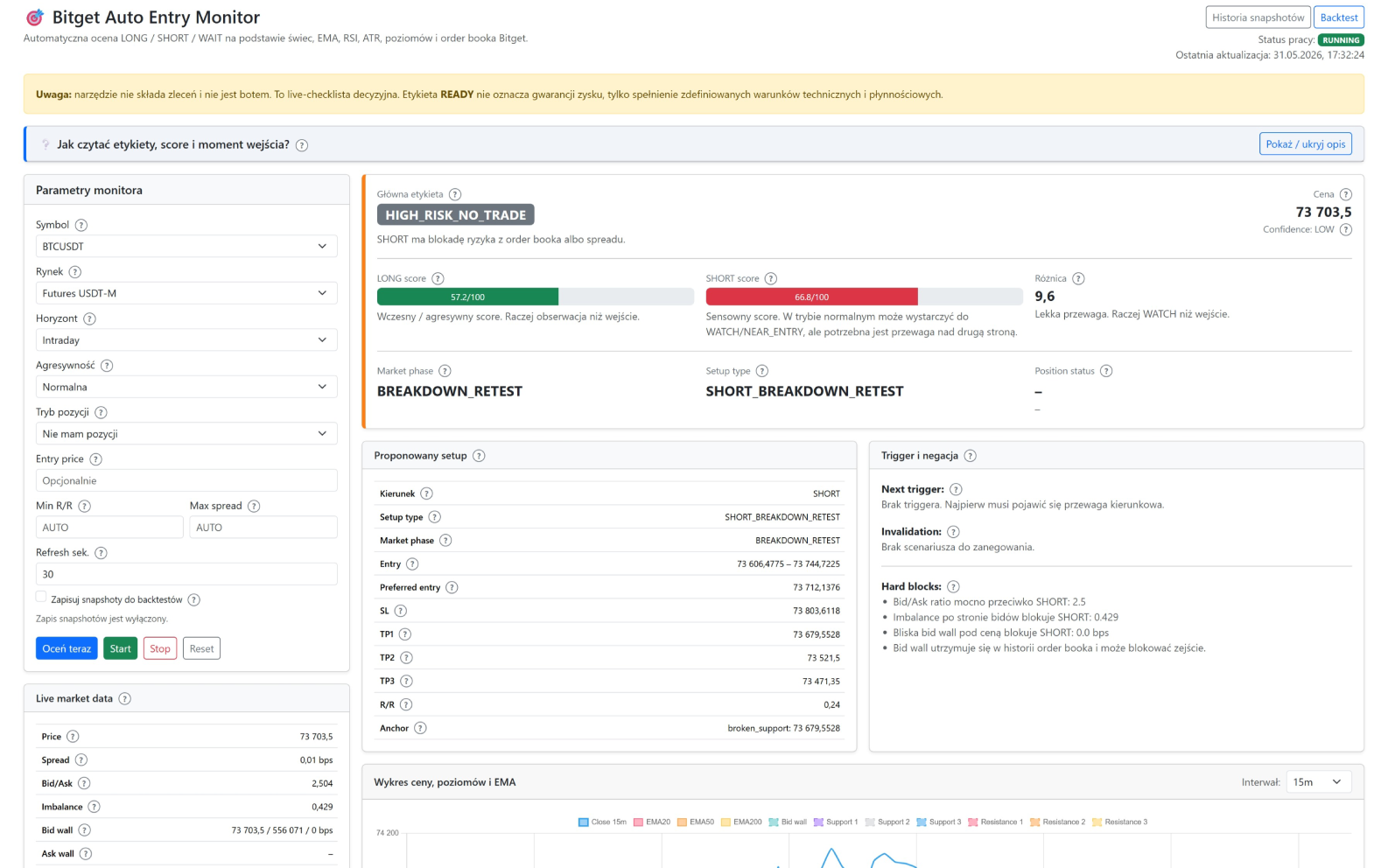
Task: Click help icon beside Agresywność
Action: point(107,366)
